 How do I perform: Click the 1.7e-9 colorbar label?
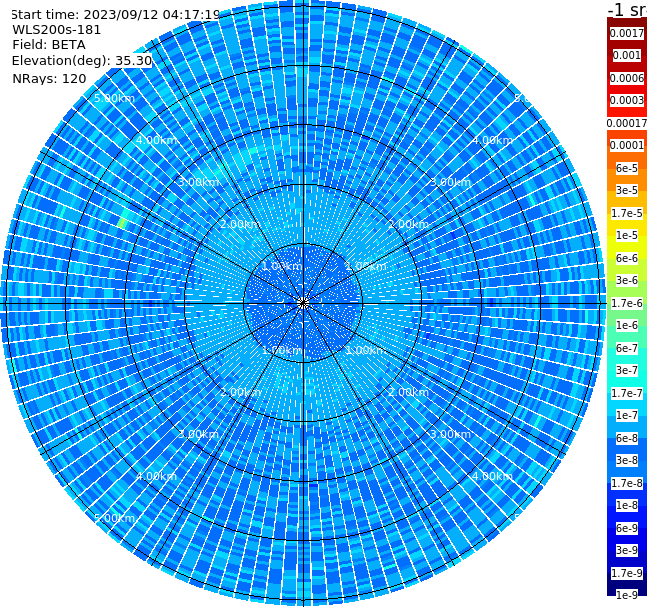627,573
